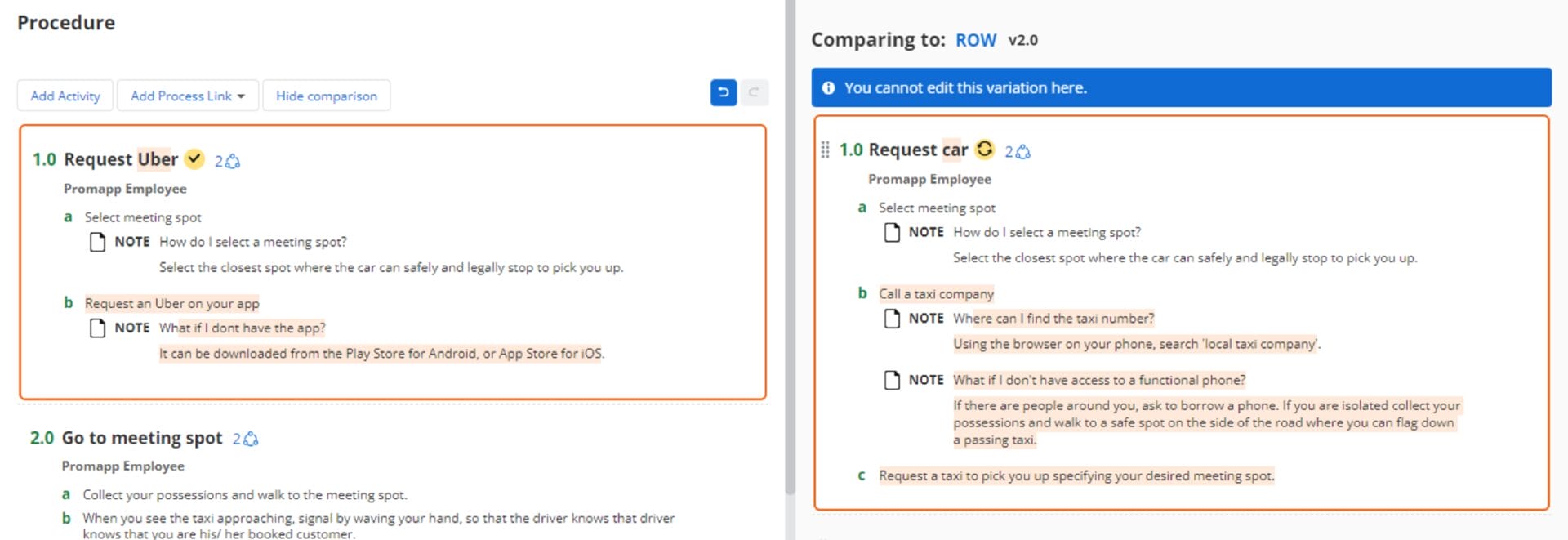This screenshot has height=540, width=1568.
Task: Hide the comparison panel
Action: [x=326, y=96]
